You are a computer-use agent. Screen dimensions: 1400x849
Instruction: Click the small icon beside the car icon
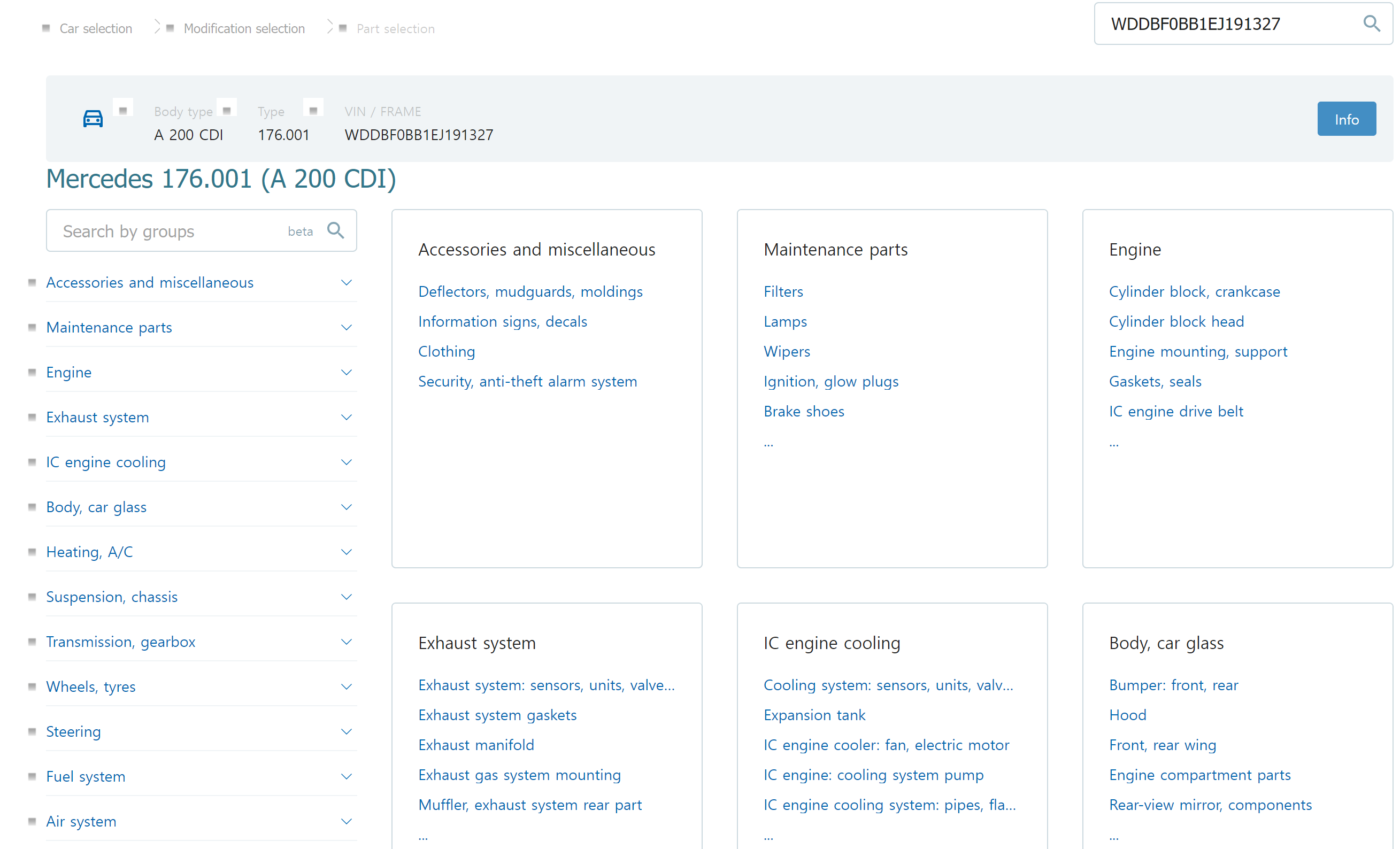coord(123,110)
